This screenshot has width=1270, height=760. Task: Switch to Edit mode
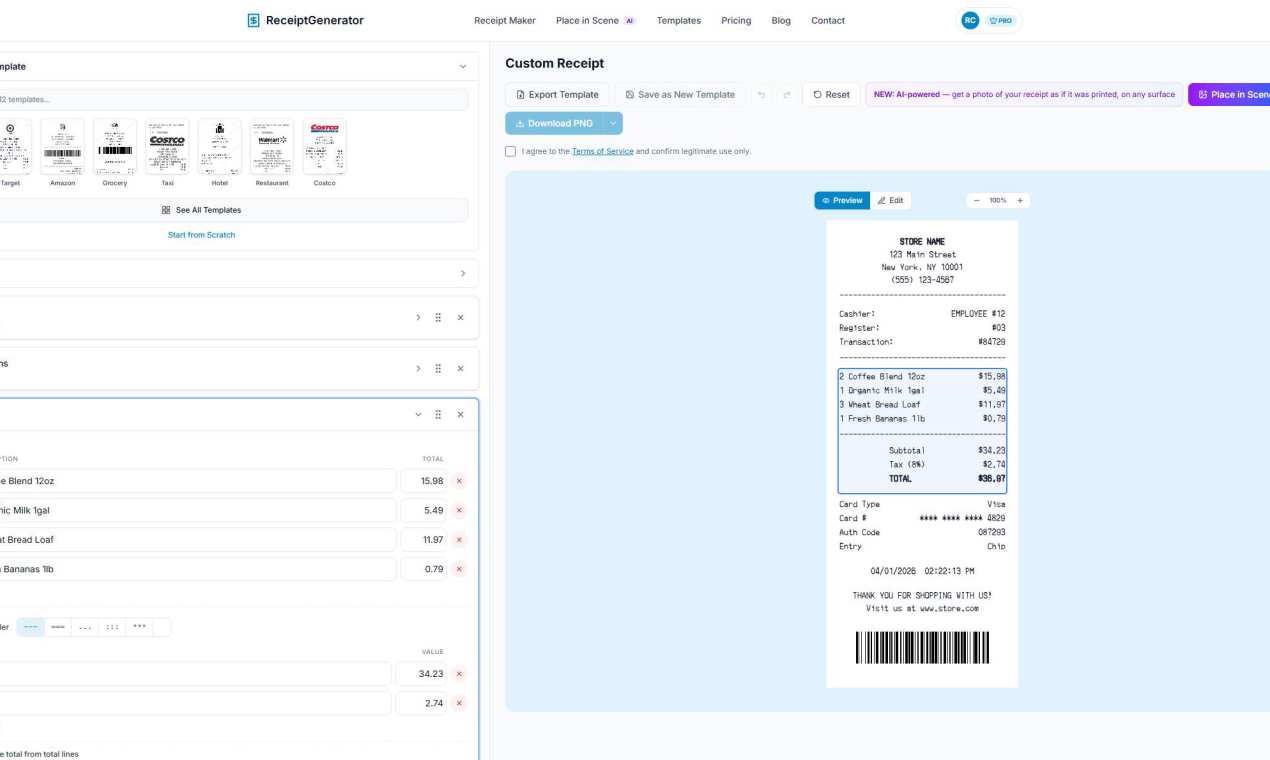(890, 201)
